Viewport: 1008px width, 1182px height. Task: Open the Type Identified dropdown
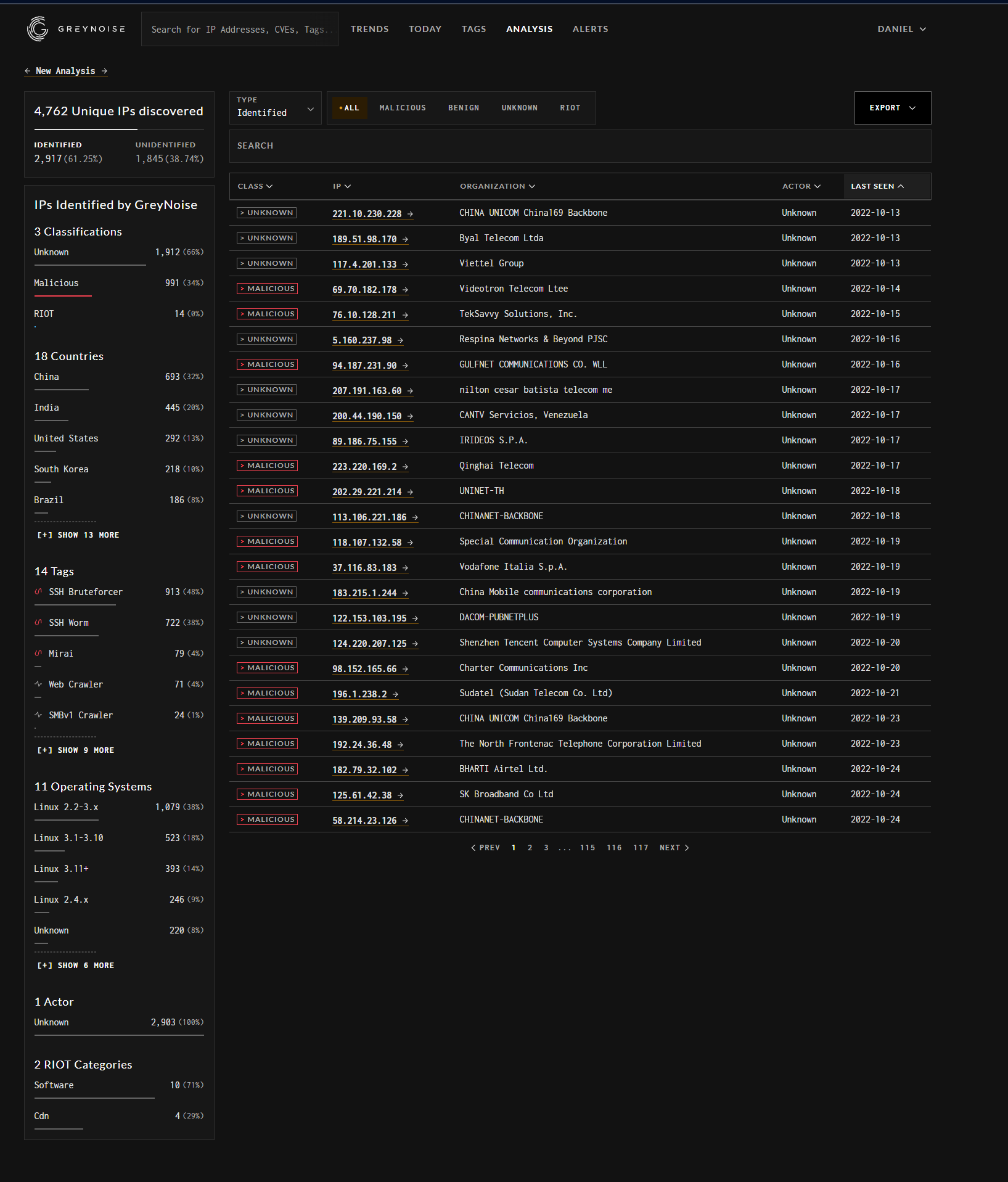pyautogui.click(x=276, y=108)
